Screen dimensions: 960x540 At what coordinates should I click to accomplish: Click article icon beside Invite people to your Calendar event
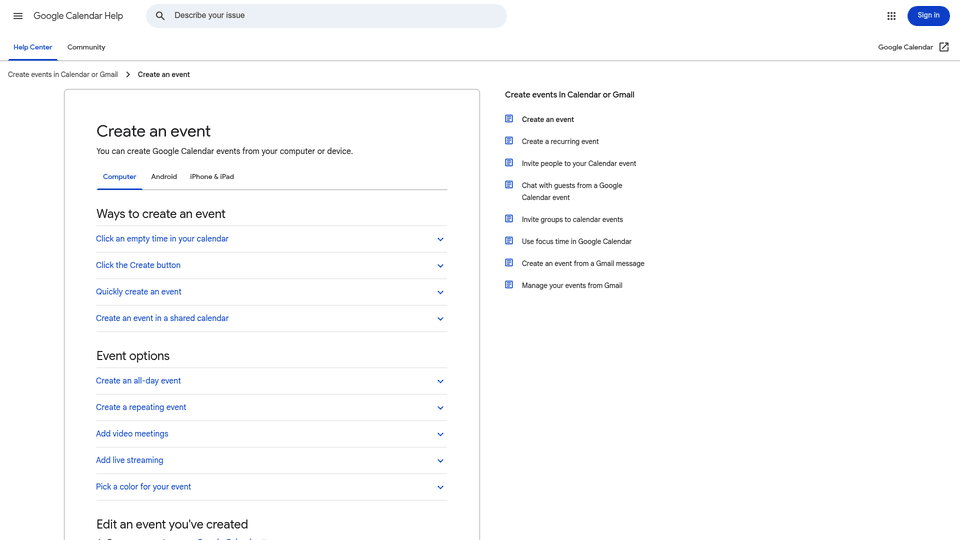click(x=509, y=163)
